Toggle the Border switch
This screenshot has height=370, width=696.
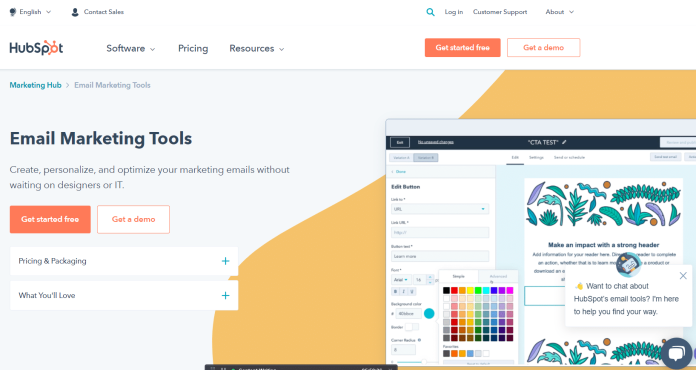coord(412,327)
